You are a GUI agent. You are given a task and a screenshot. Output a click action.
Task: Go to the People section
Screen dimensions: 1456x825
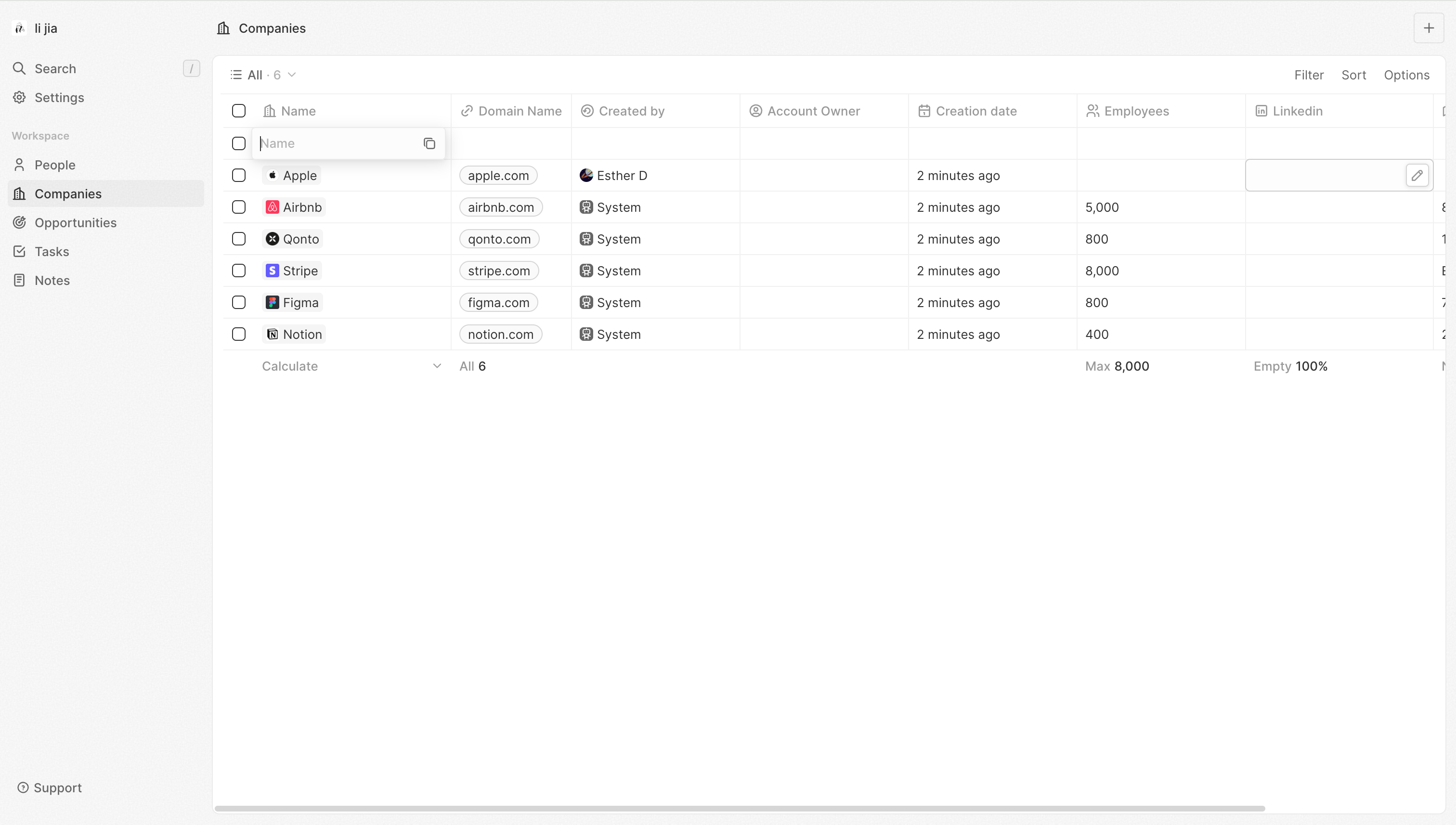point(54,165)
